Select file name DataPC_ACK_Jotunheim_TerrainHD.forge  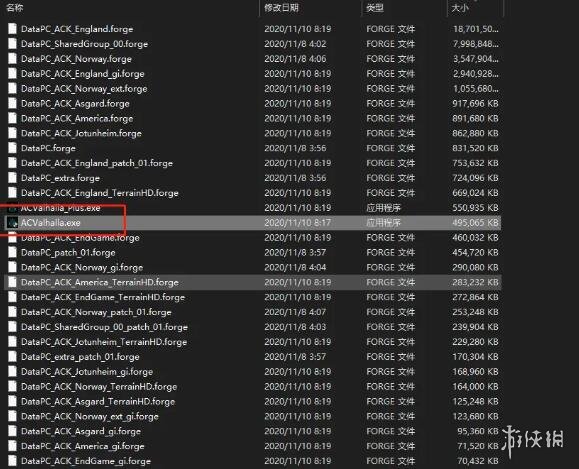click(104, 342)
